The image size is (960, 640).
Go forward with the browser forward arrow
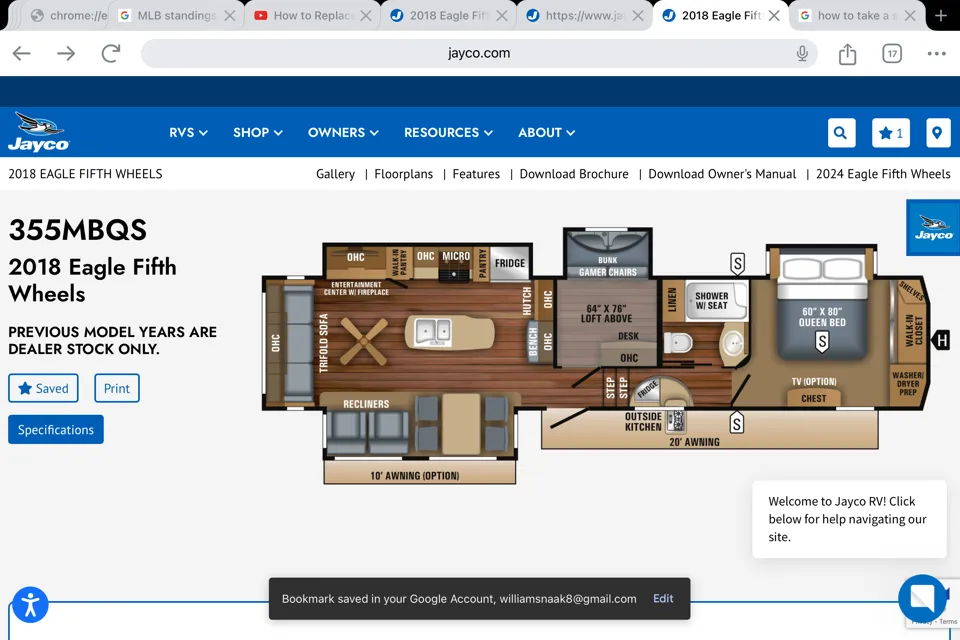(x=66, y=53)
